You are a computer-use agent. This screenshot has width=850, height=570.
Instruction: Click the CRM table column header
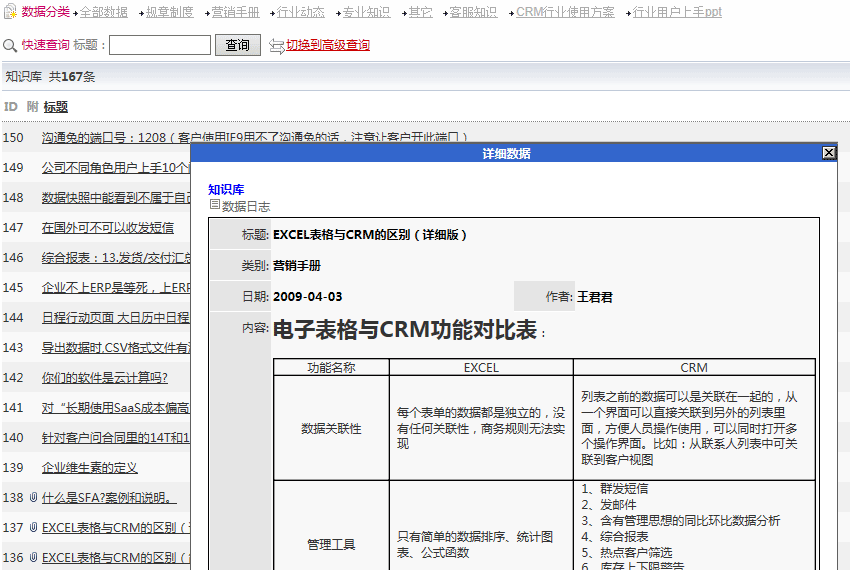[x=694, y=368]
